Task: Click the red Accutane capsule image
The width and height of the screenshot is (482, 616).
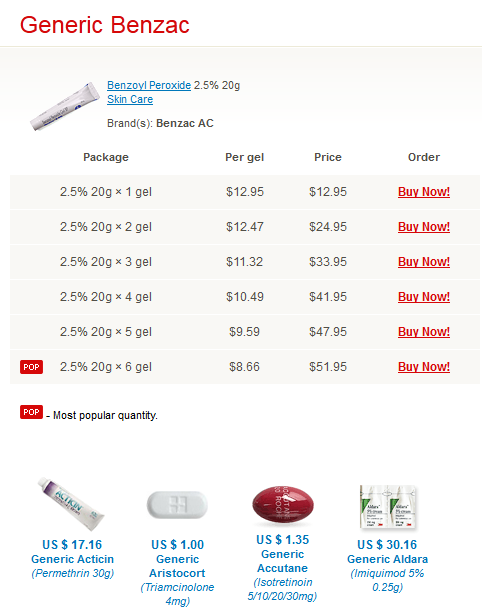Action: tap(283, 505)
